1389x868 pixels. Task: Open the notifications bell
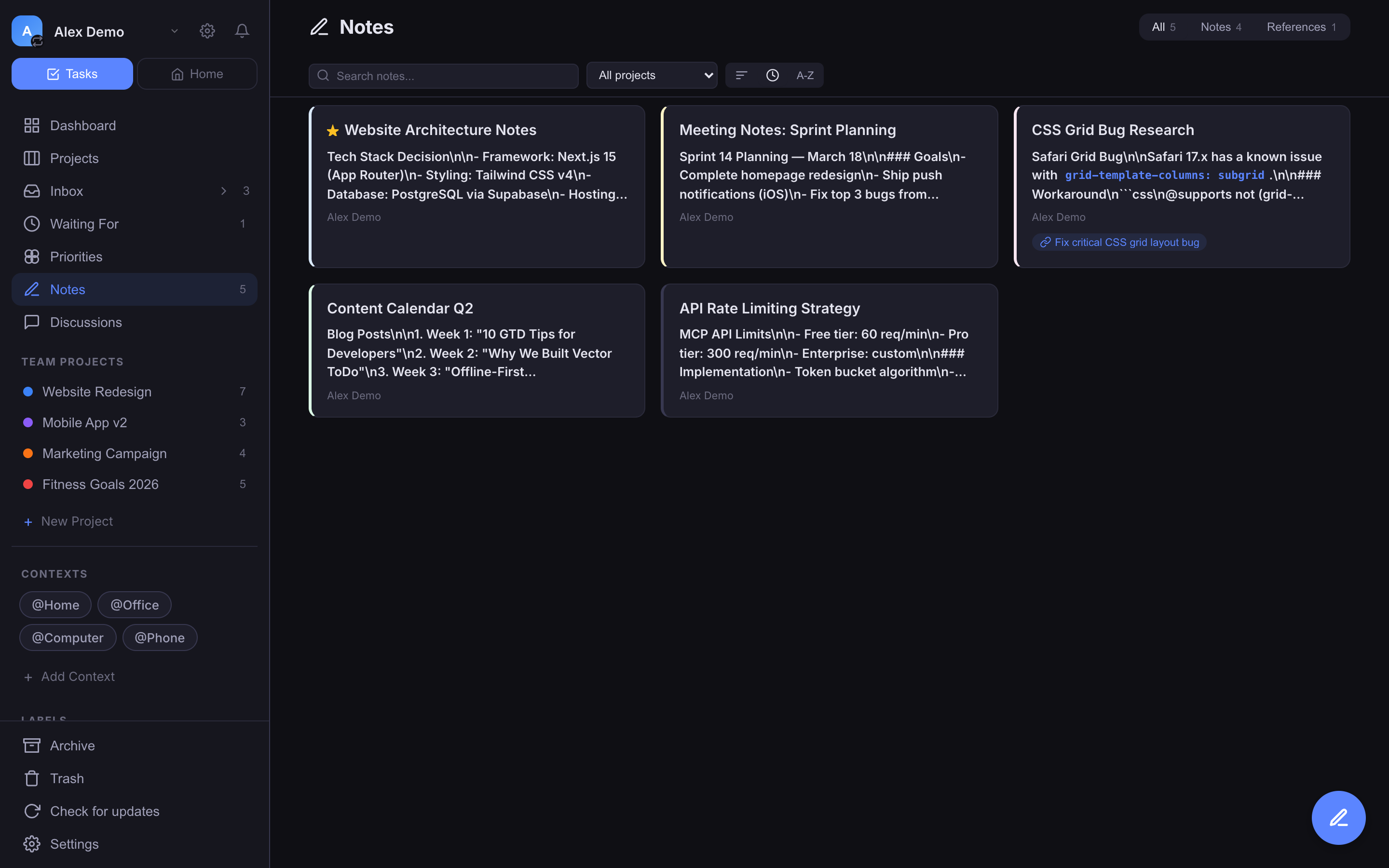point(242,31)
